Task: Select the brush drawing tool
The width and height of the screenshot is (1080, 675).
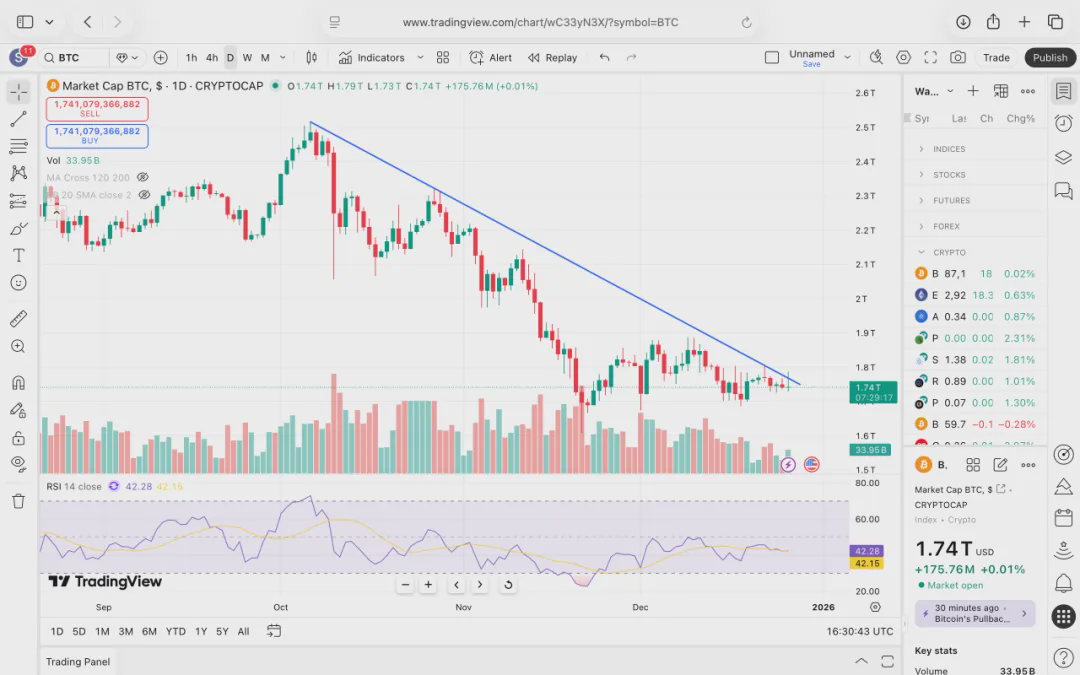Action: [x=18, y=228]
